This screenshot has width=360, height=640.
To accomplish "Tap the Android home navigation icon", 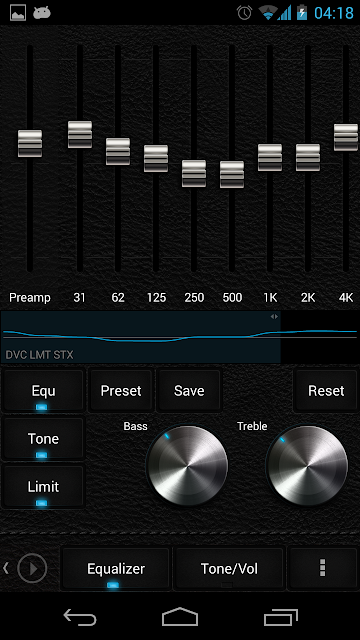I will (x=180, y=617).
